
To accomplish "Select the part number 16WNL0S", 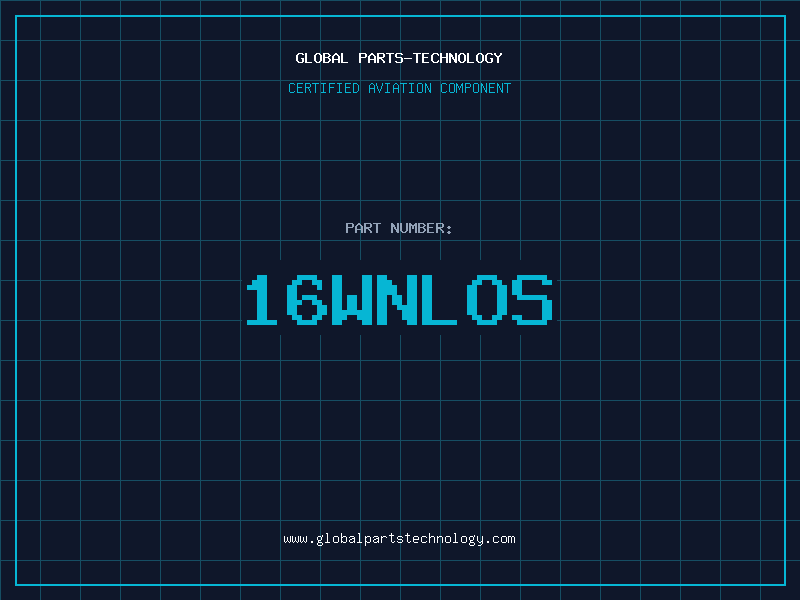I will pos(399,299).
